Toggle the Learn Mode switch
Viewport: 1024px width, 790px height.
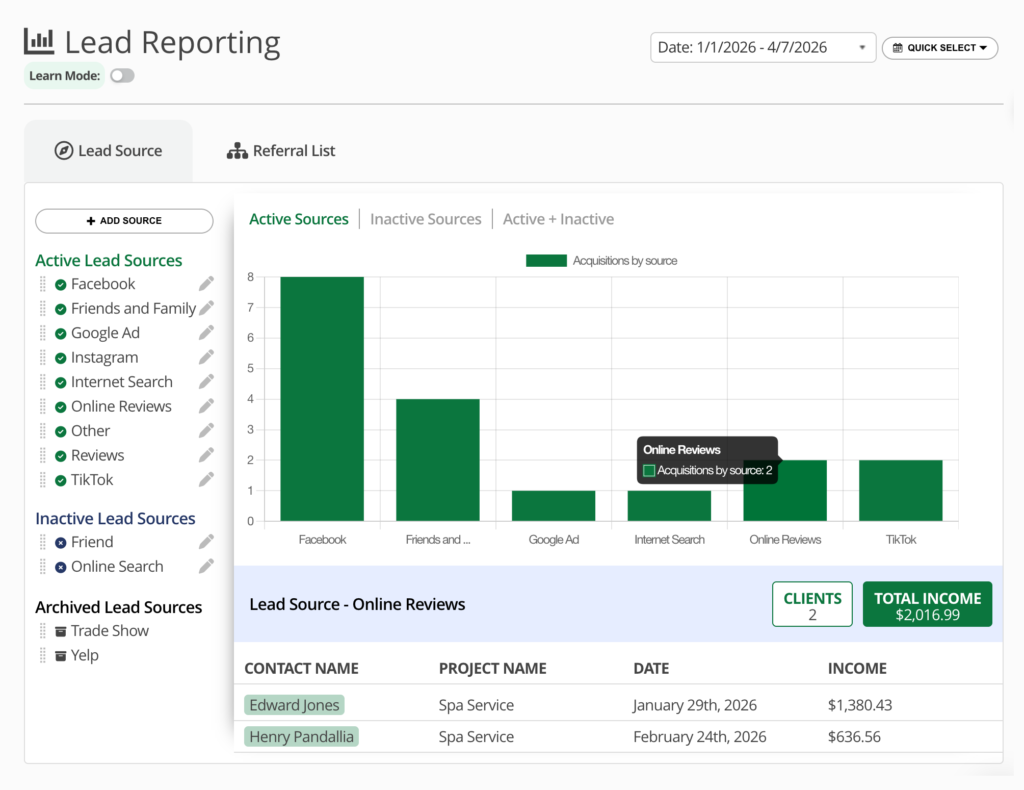pos(122,76)
